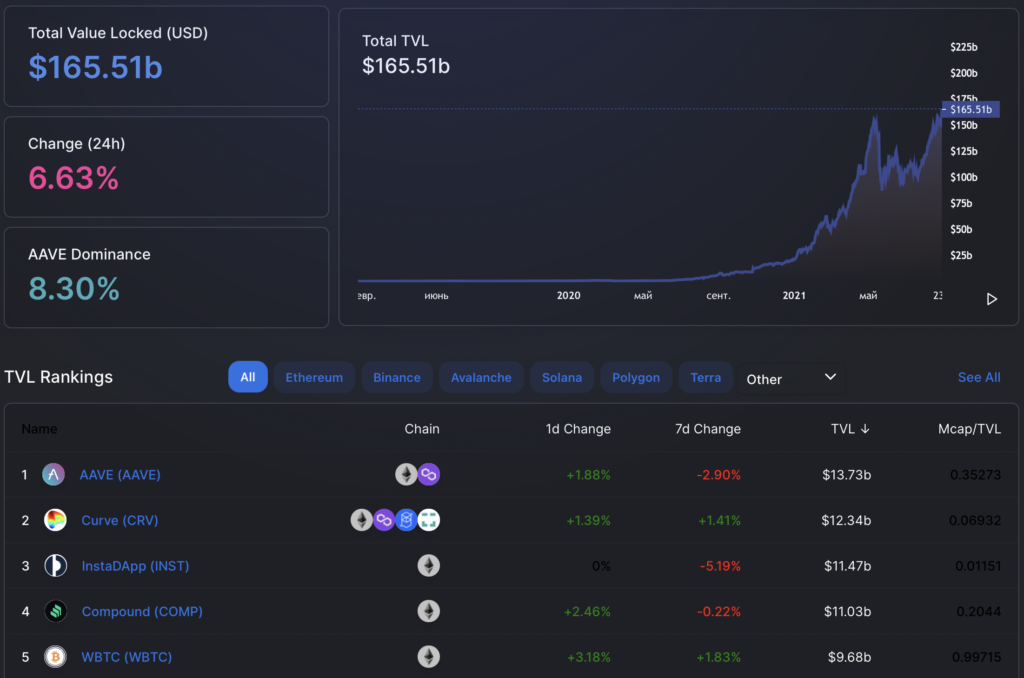Screen dimensions: 1024x678
Task: Switch to the All chains tab
Action: tap(248, 377)
